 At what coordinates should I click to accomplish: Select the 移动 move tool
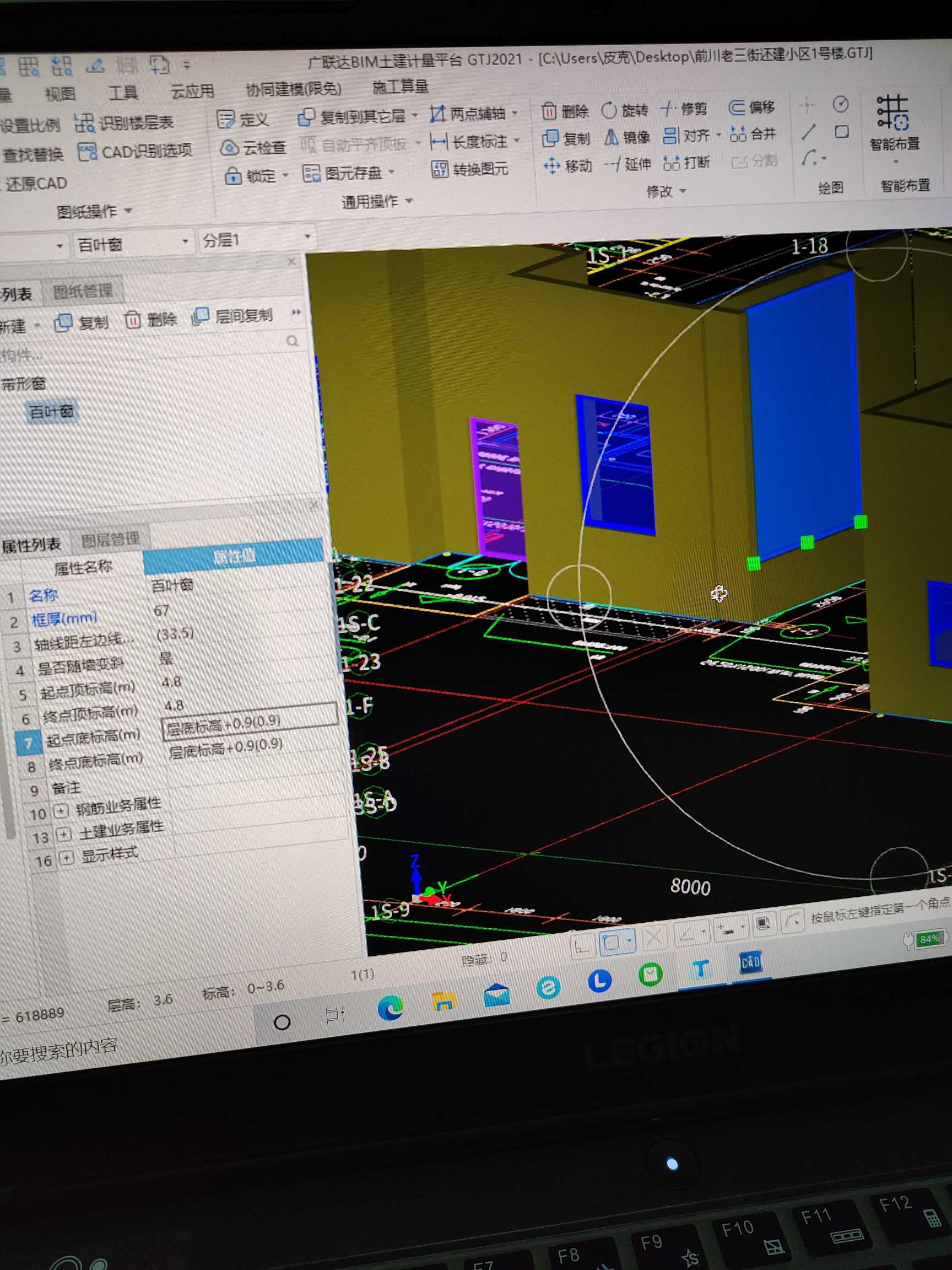(567, 166)
